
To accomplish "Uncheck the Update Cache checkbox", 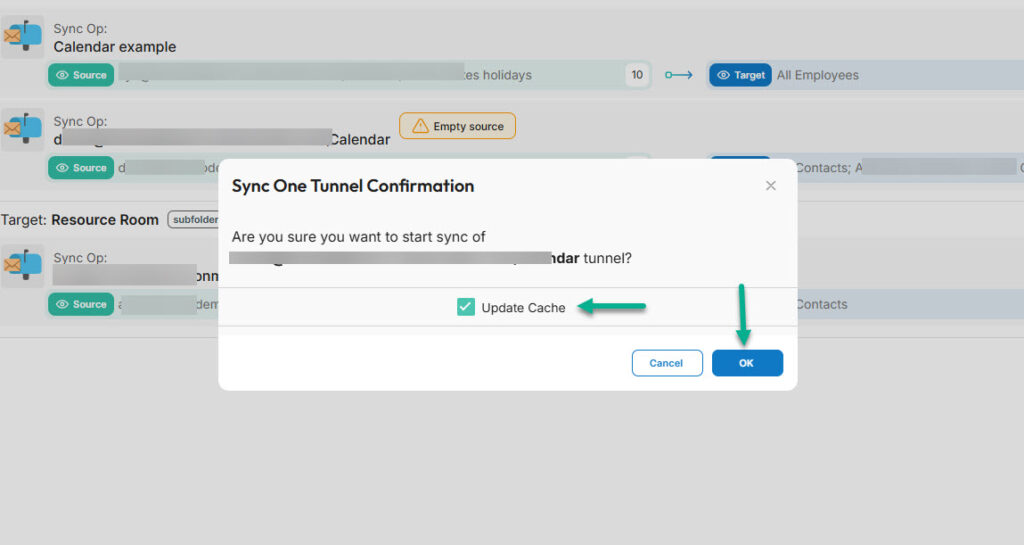I will click(466, 307).
